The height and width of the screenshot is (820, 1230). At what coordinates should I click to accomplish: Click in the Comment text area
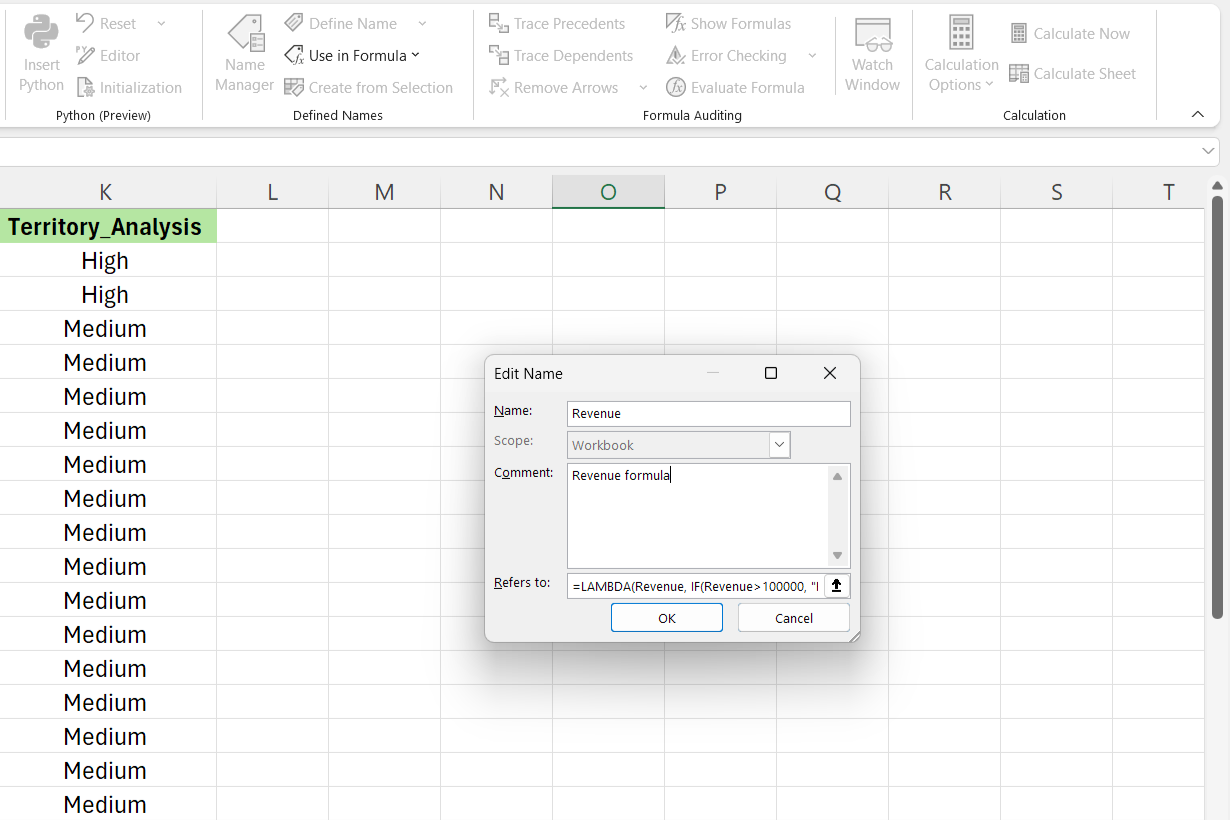point(698,516)
